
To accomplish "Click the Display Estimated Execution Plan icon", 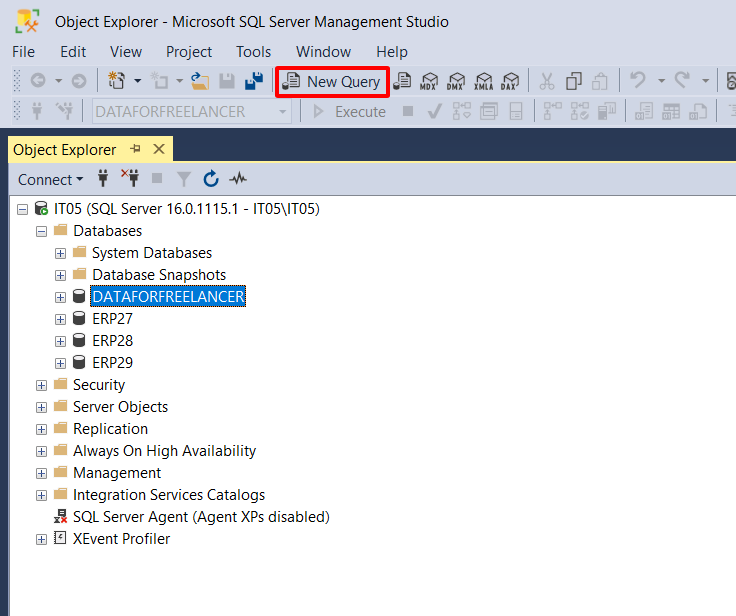I will click(461, 112).
